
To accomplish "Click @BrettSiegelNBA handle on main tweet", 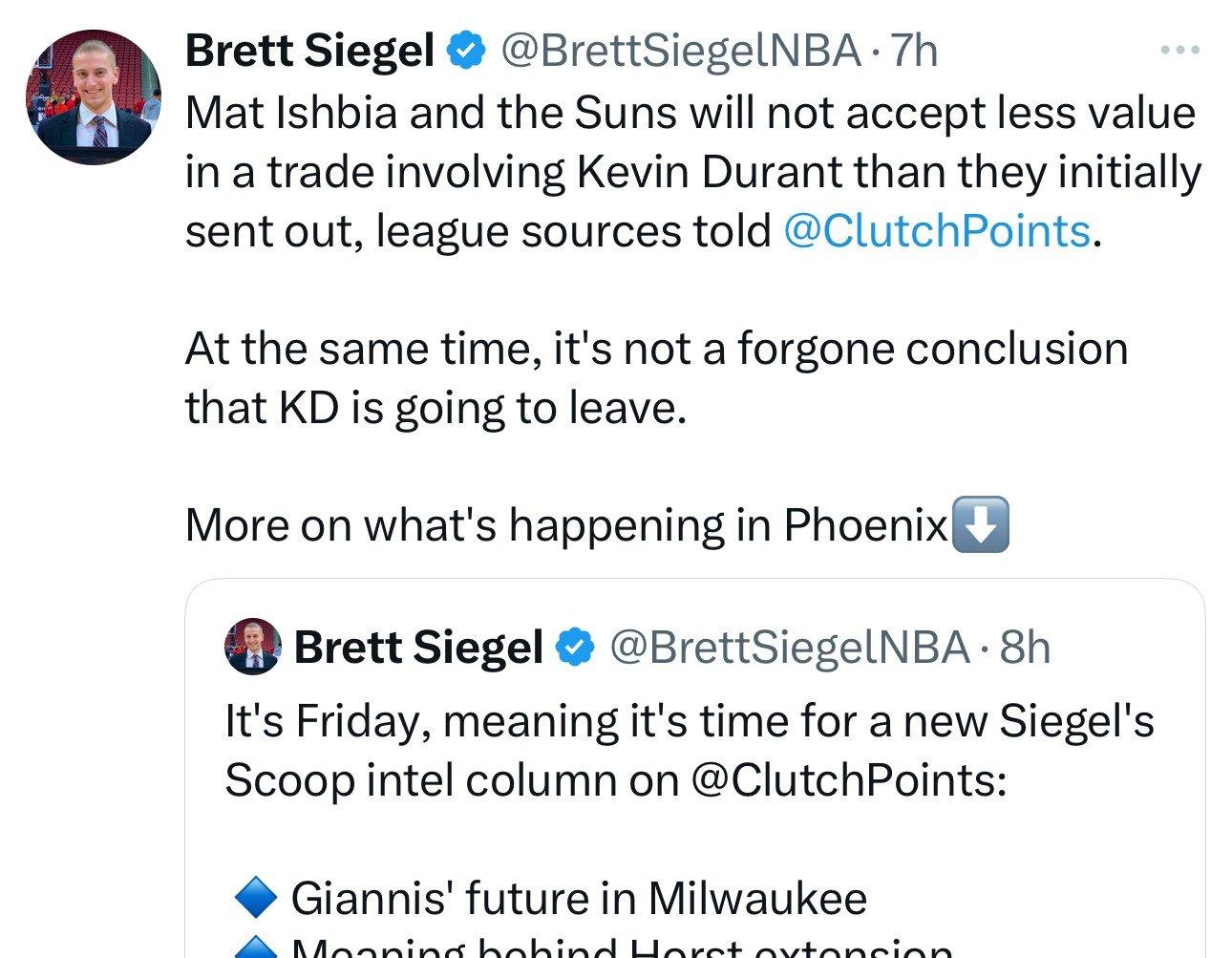I will coord(680,51).
